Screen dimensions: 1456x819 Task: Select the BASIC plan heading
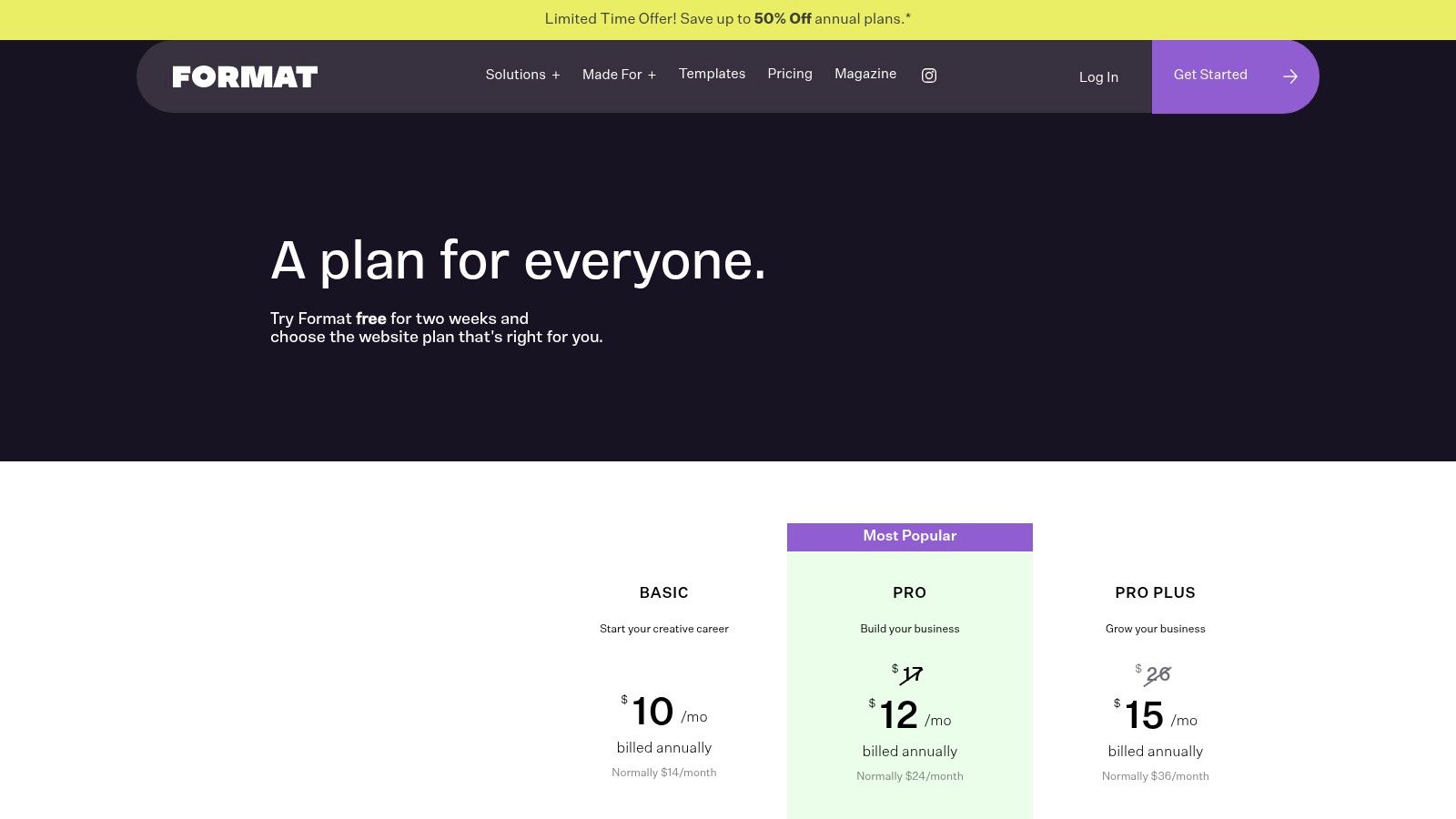point(664,592)
